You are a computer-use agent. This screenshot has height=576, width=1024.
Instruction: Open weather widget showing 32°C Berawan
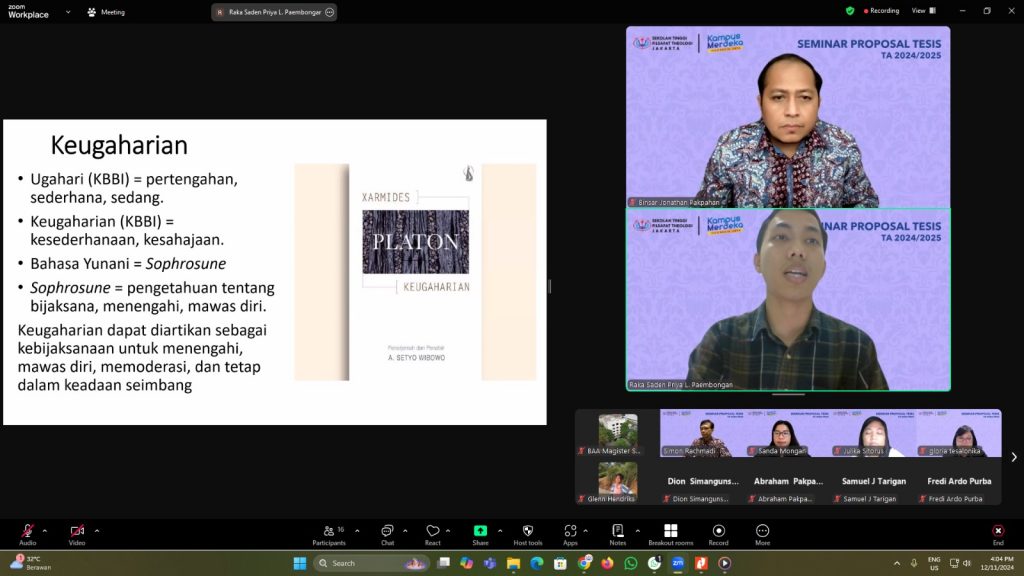(x=30, y=563)
